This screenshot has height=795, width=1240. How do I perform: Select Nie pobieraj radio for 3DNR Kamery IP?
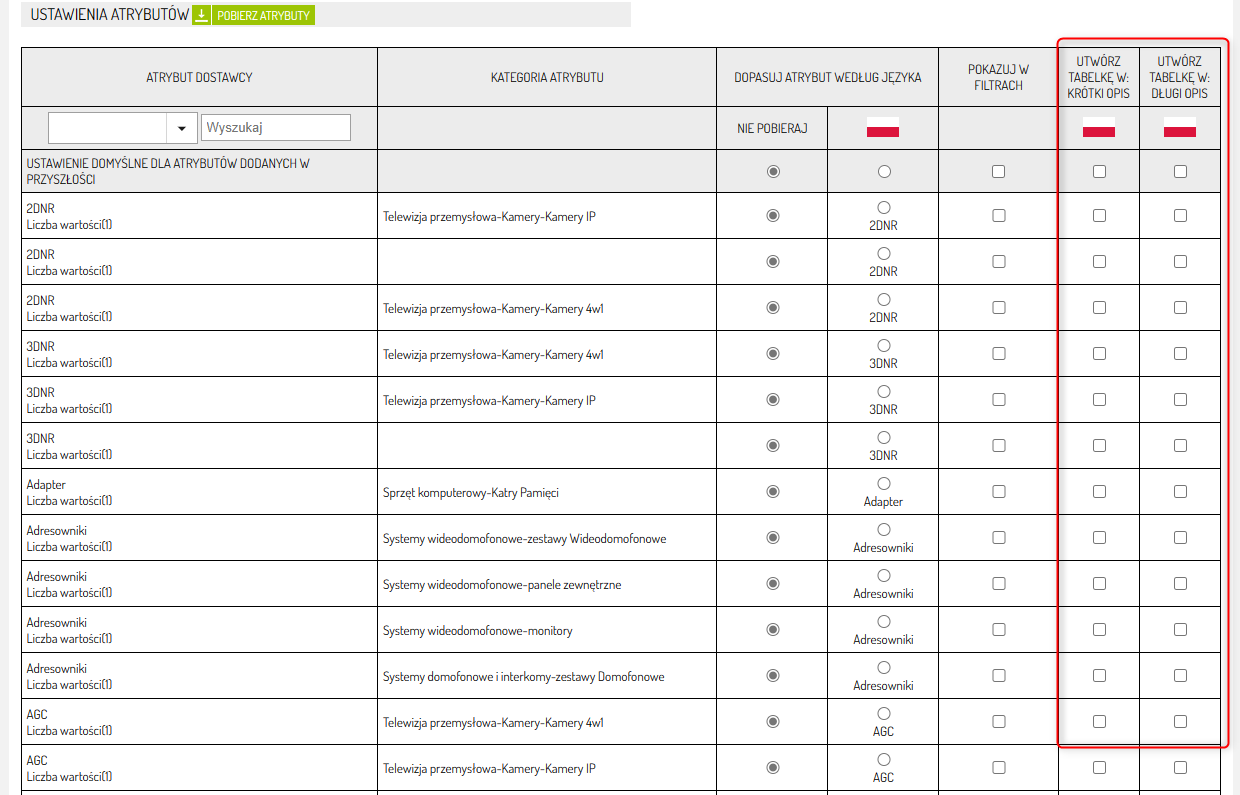[x=772, y=399]
